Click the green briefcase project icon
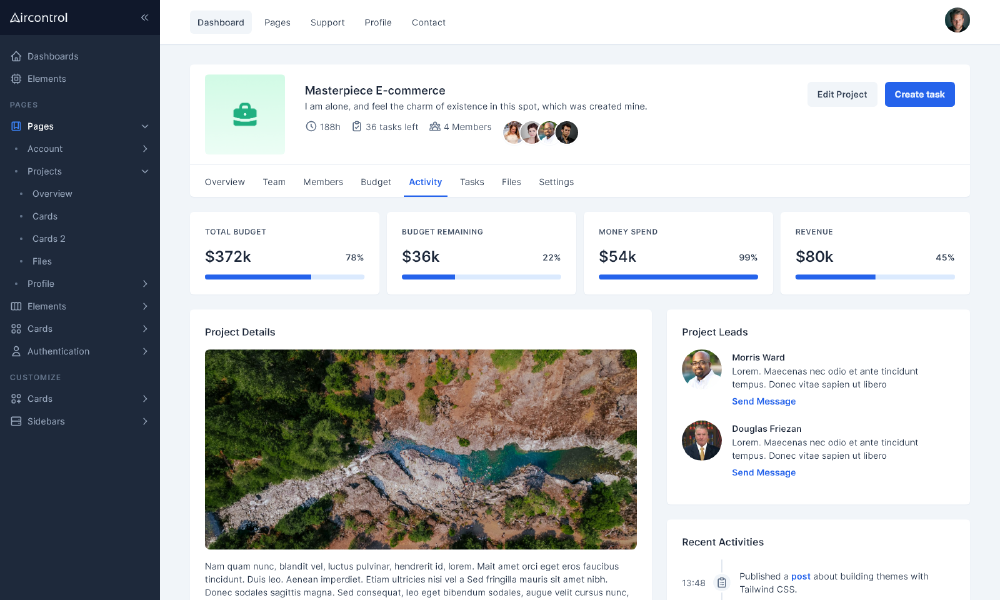This screenshot has height=600, width=1000. pos(244,114)
